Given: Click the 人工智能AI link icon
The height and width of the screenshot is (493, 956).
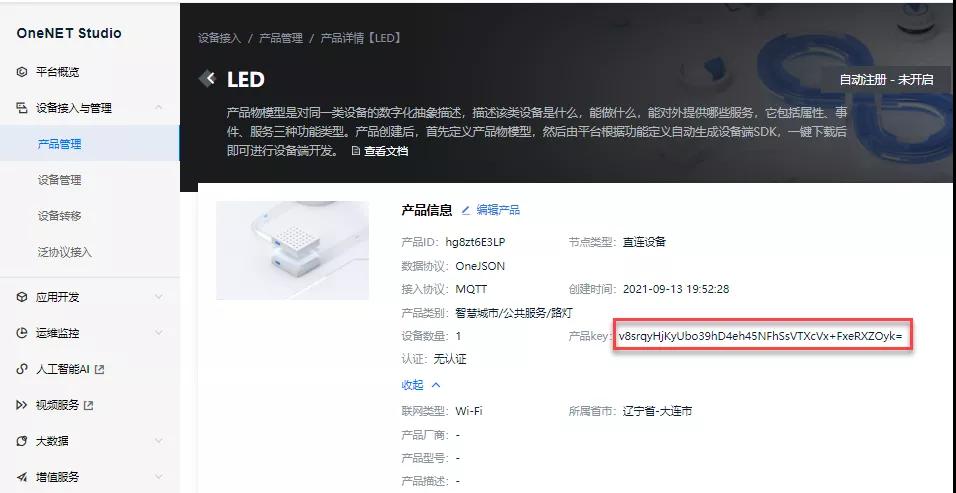Looking at the screenshot, I should click(x=22, y=369).
